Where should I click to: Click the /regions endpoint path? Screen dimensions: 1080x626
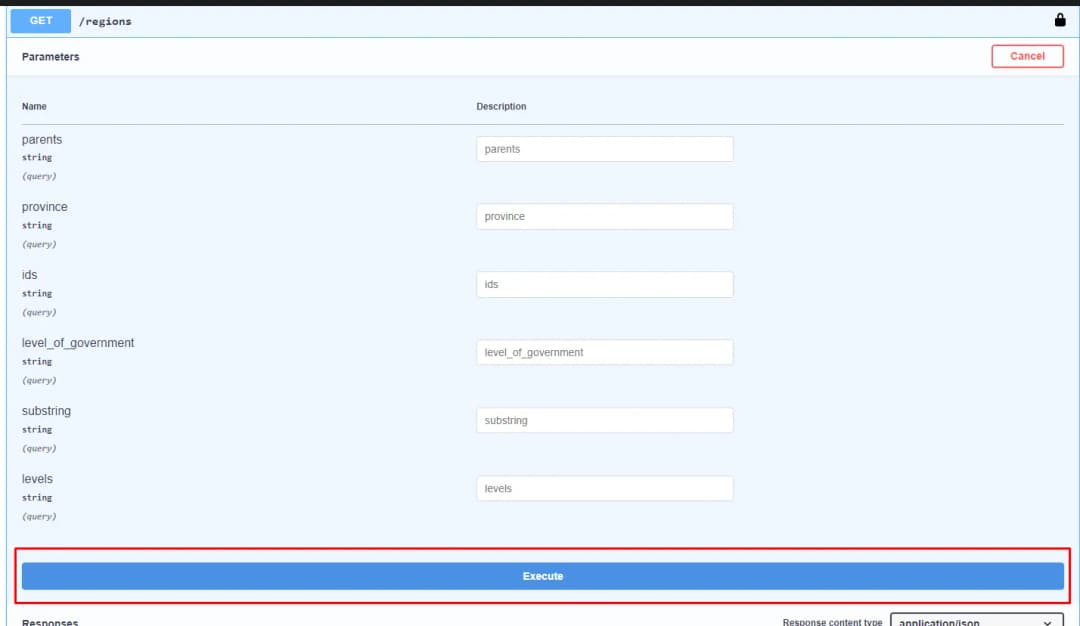coord(105,21)
